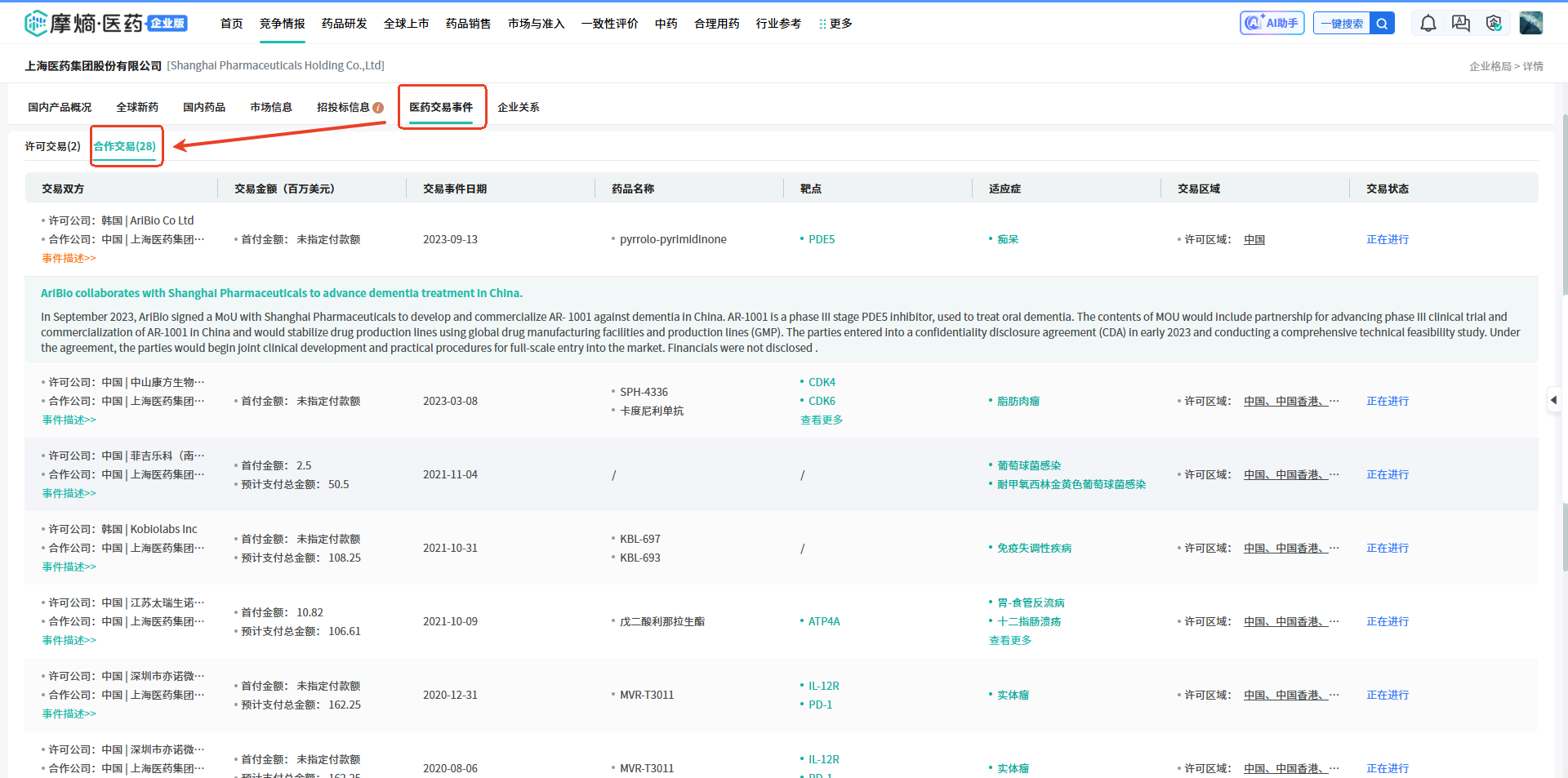Switch to the 国内药品 tab

click(x=204, y=107)
